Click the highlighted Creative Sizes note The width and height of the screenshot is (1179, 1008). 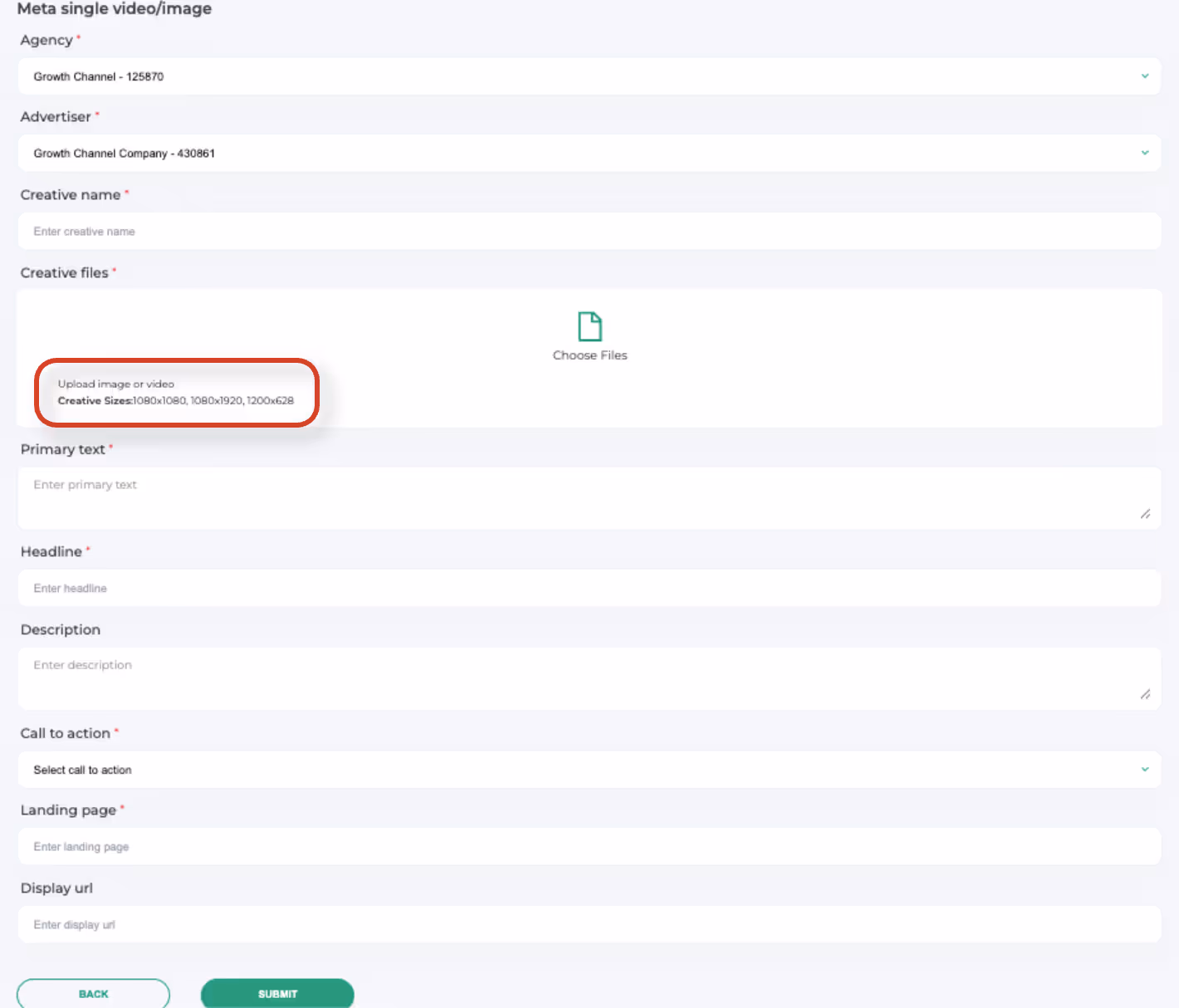176,392
